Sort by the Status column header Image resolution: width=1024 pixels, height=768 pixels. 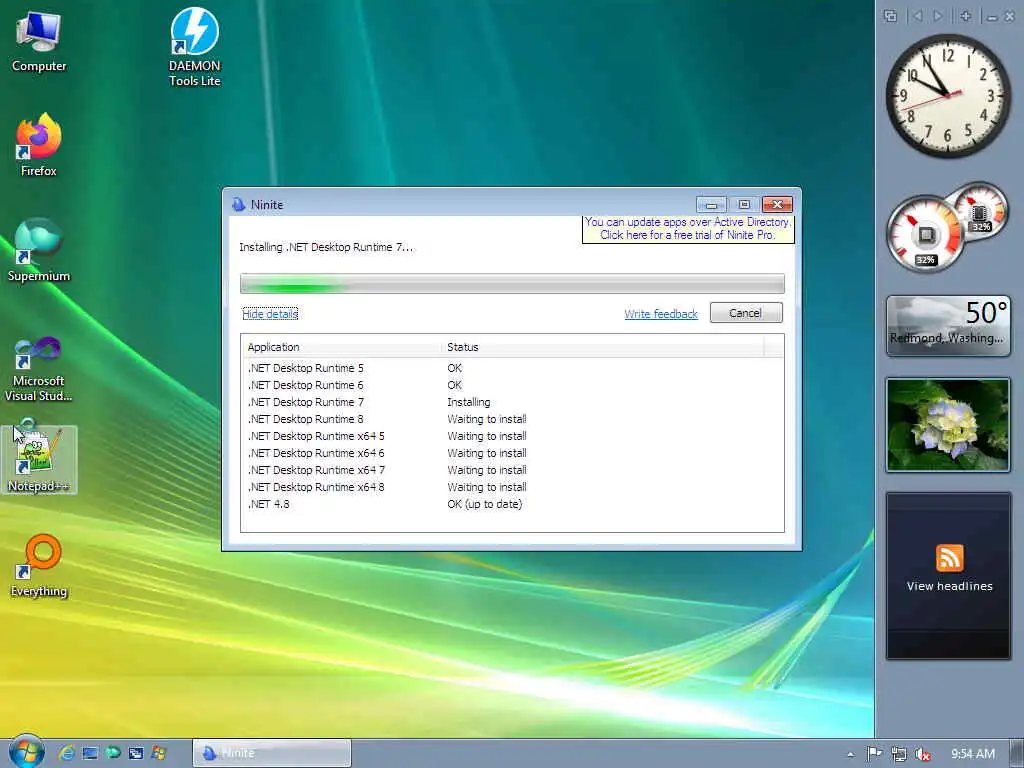click(603, 347)
